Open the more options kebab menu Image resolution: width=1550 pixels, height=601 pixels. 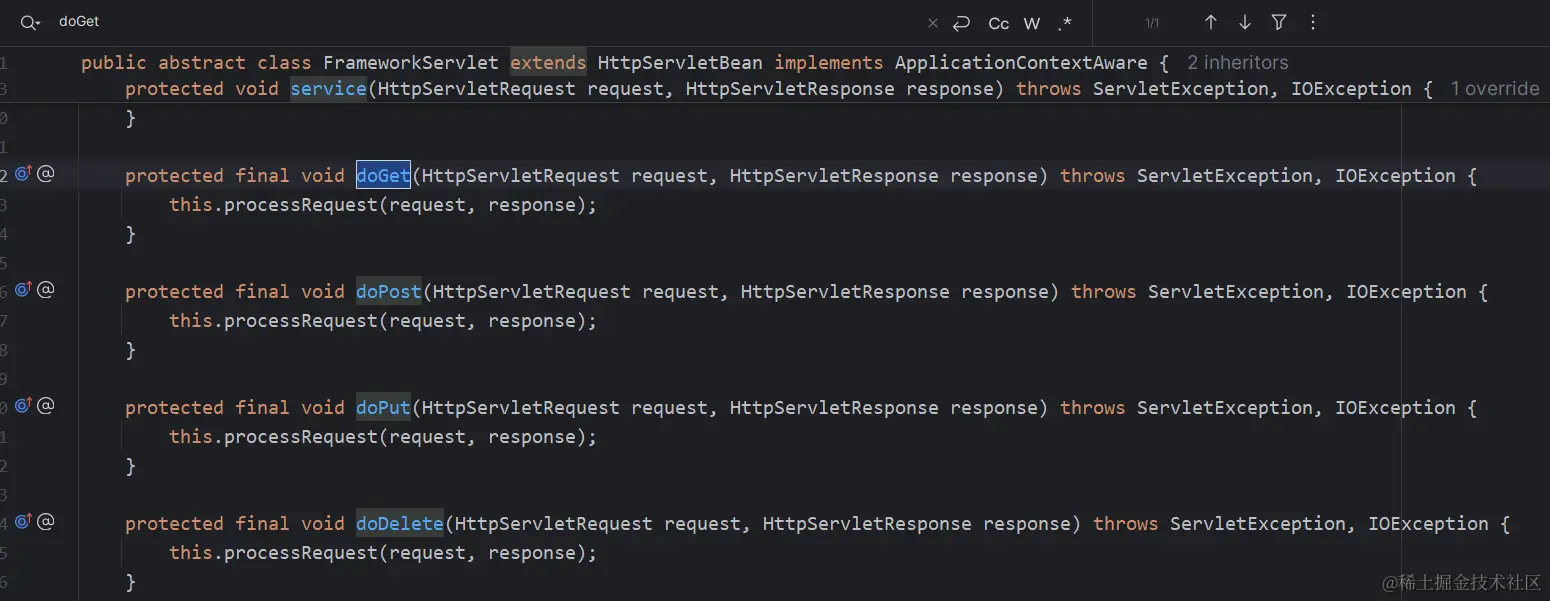pos(1312,22)
